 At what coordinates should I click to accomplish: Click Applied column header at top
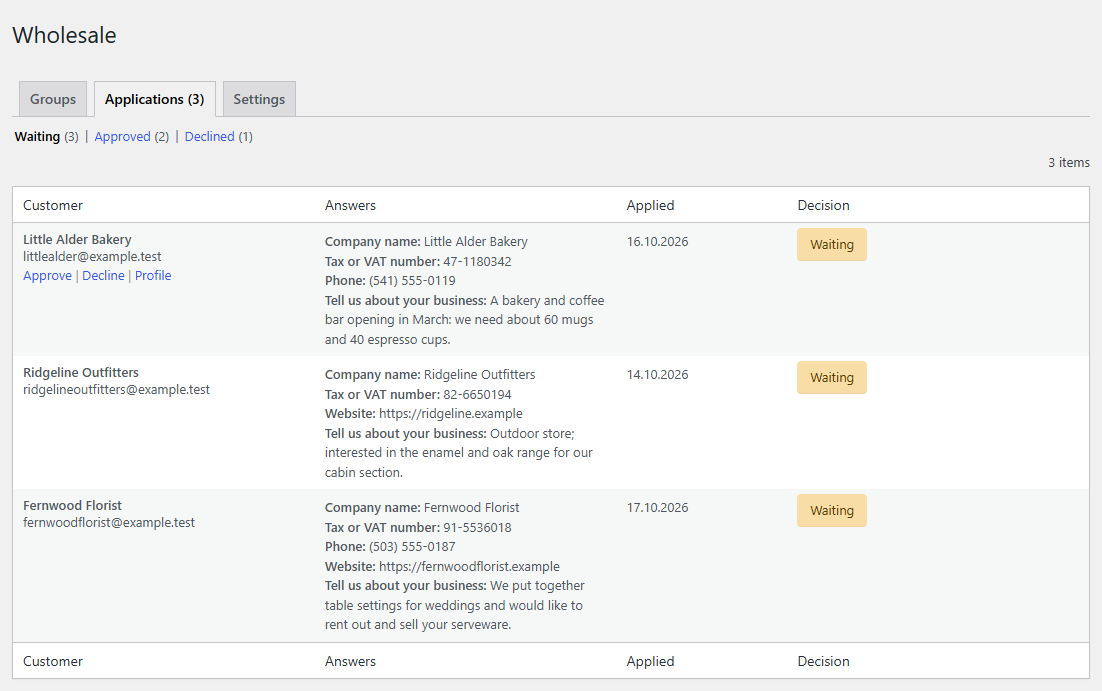(x=650, y=205)
